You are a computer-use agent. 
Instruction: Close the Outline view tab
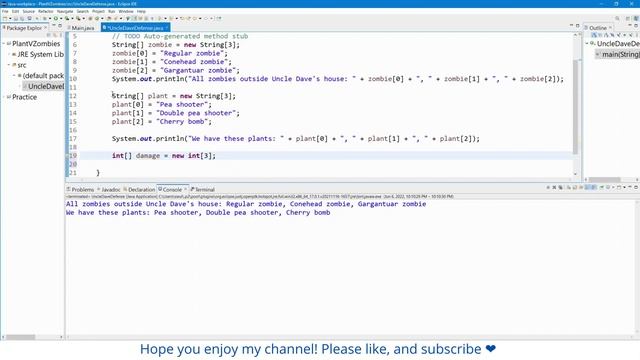click(x=610, y=28)
